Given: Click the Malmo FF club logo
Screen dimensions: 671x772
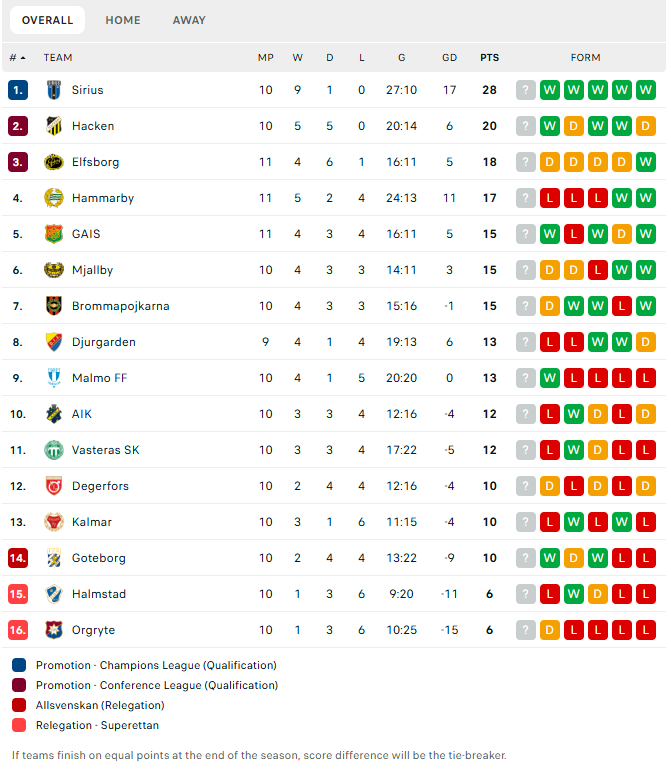Looking at the screenshot, I should pyautogui.click(x=54, y=378).
